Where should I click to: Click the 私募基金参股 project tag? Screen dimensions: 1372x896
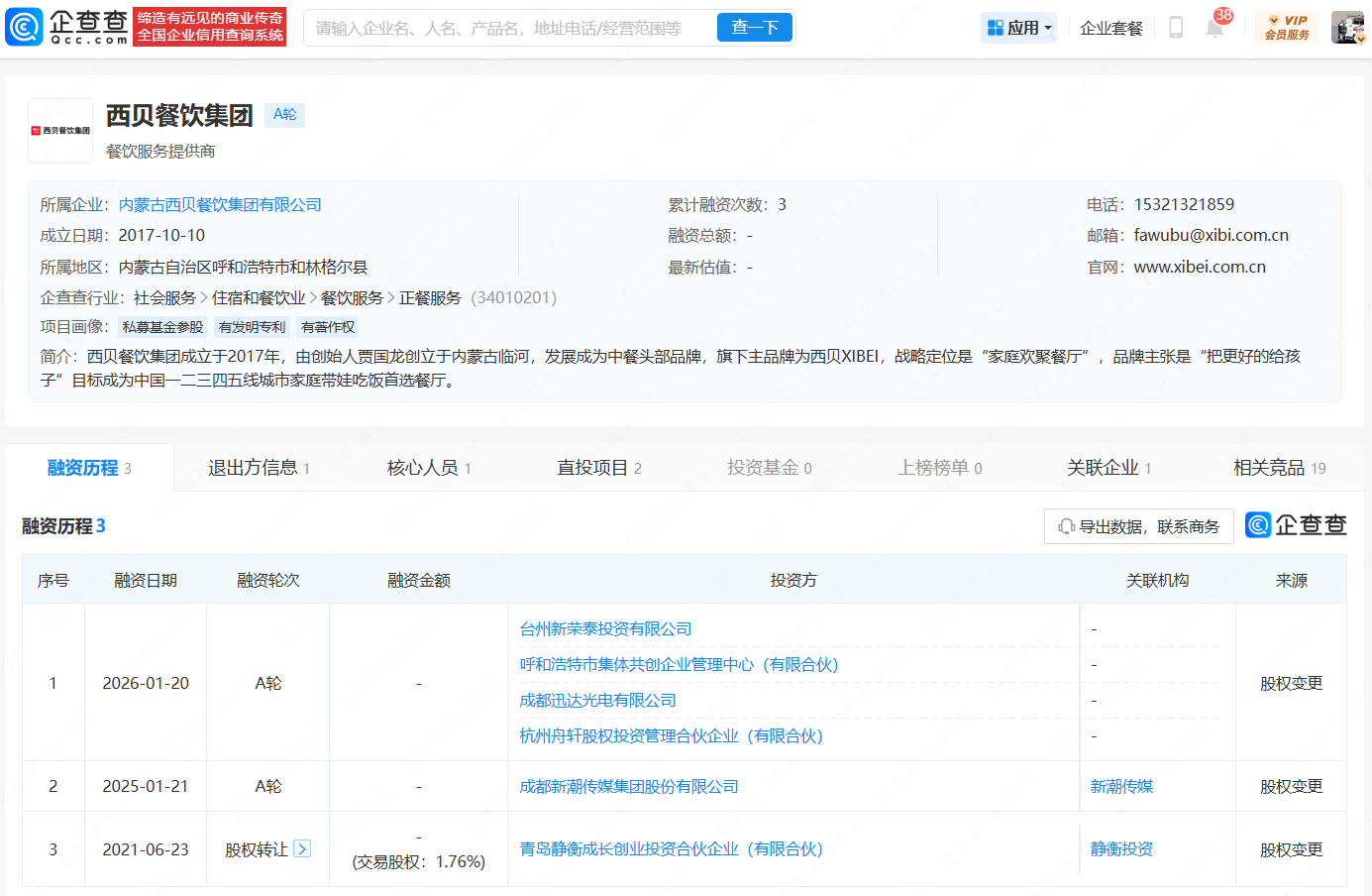[x=162, y=327]
